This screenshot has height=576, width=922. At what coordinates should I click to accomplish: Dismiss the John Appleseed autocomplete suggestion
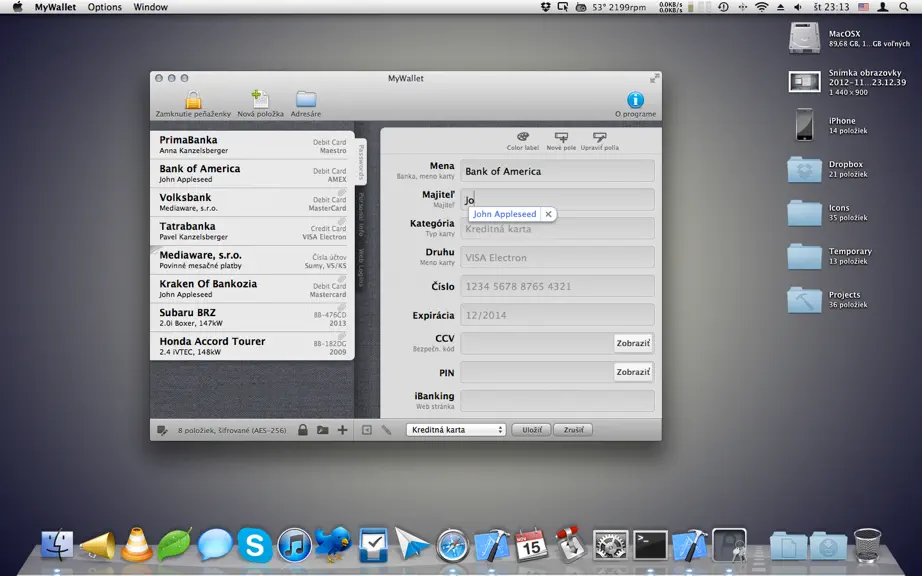(x=548, y=214)
